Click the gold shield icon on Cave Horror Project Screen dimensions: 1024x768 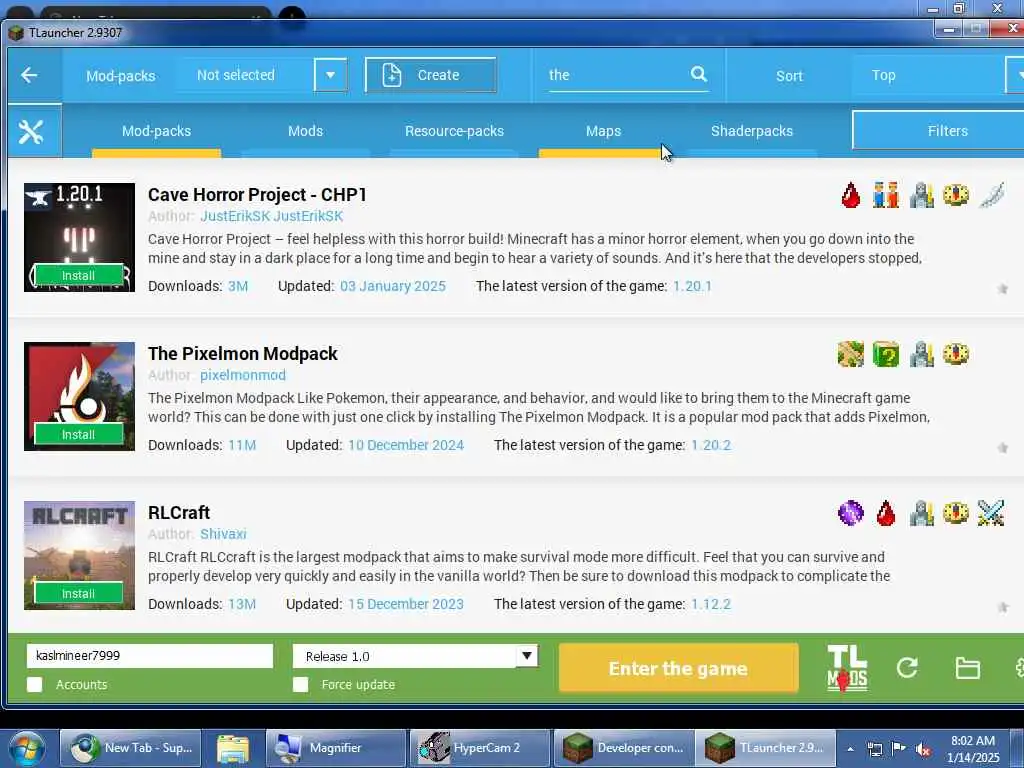956,195
